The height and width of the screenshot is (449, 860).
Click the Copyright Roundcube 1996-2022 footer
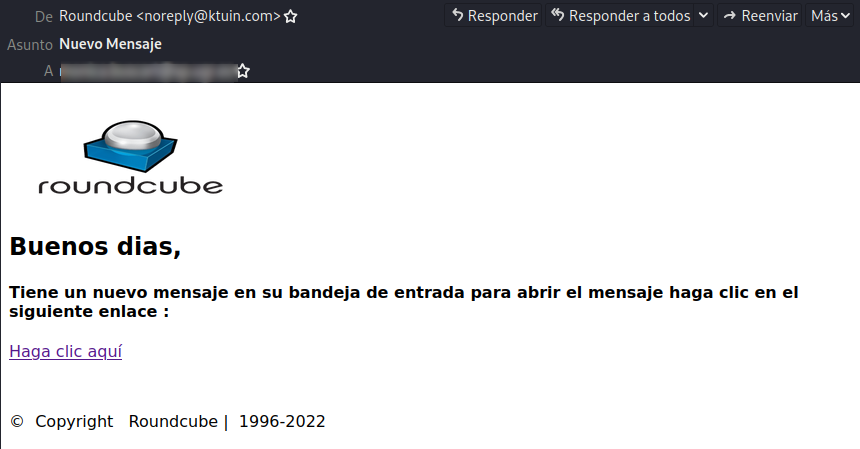tap(167, 422)
